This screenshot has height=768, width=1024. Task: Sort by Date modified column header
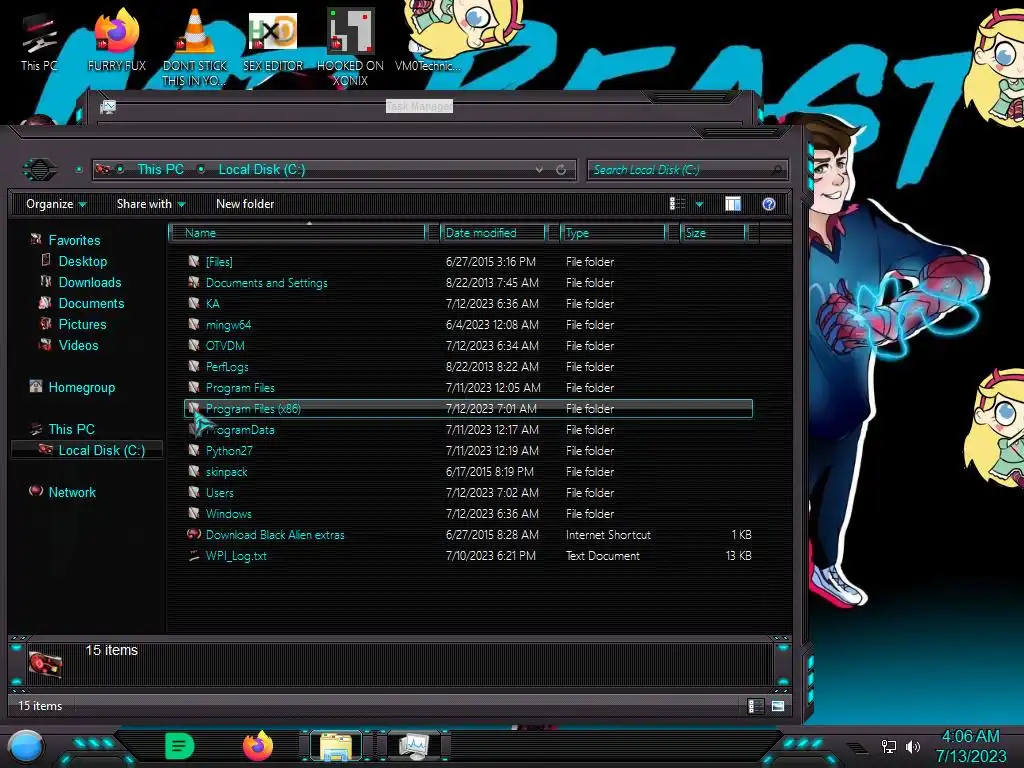click(493, 232)
